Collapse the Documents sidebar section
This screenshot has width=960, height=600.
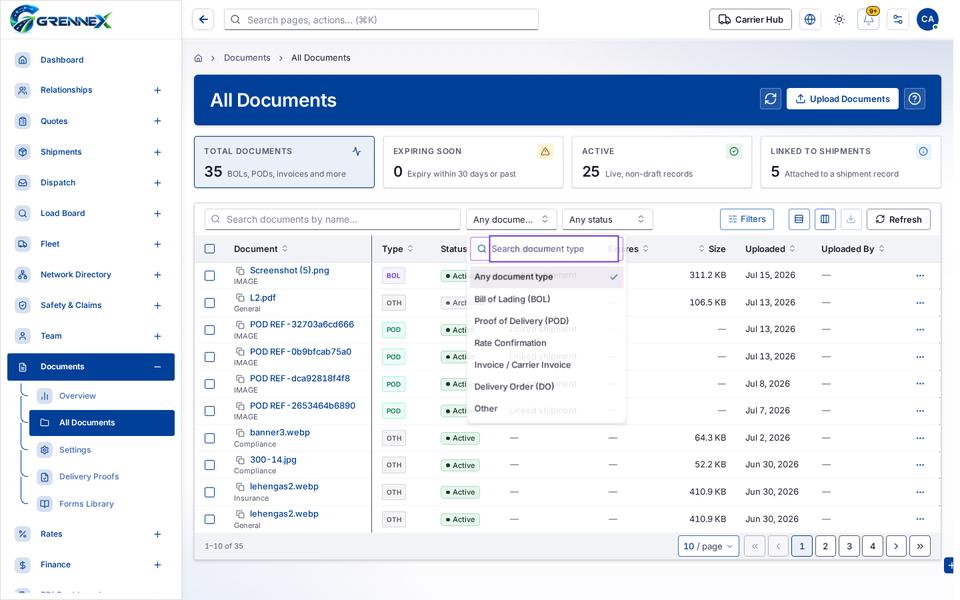(x=157, y=367)
